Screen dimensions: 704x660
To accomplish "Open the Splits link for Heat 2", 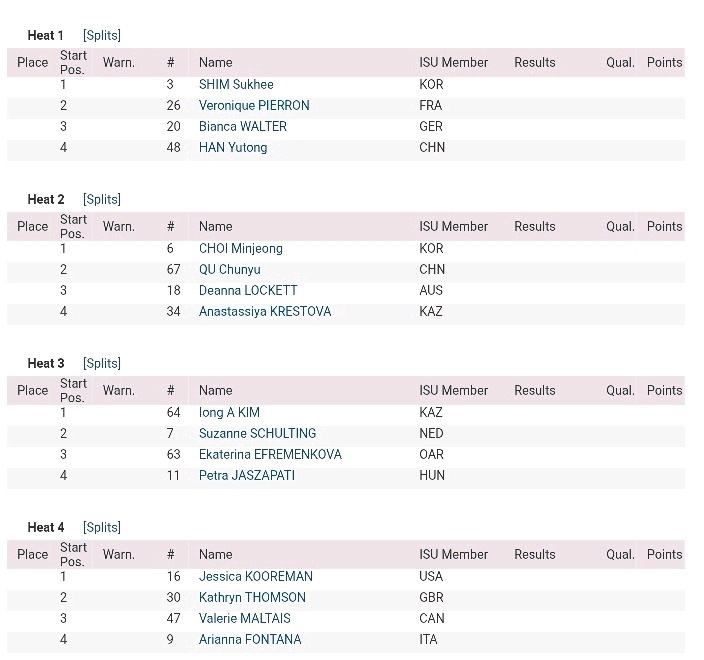I will (102, 199).
